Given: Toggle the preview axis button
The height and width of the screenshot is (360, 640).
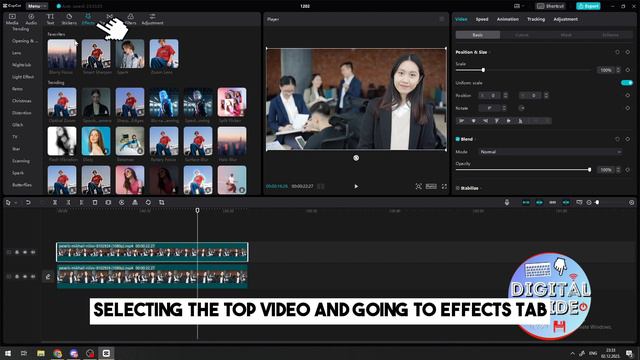Looking at the screenshot, I should [566, 202].
